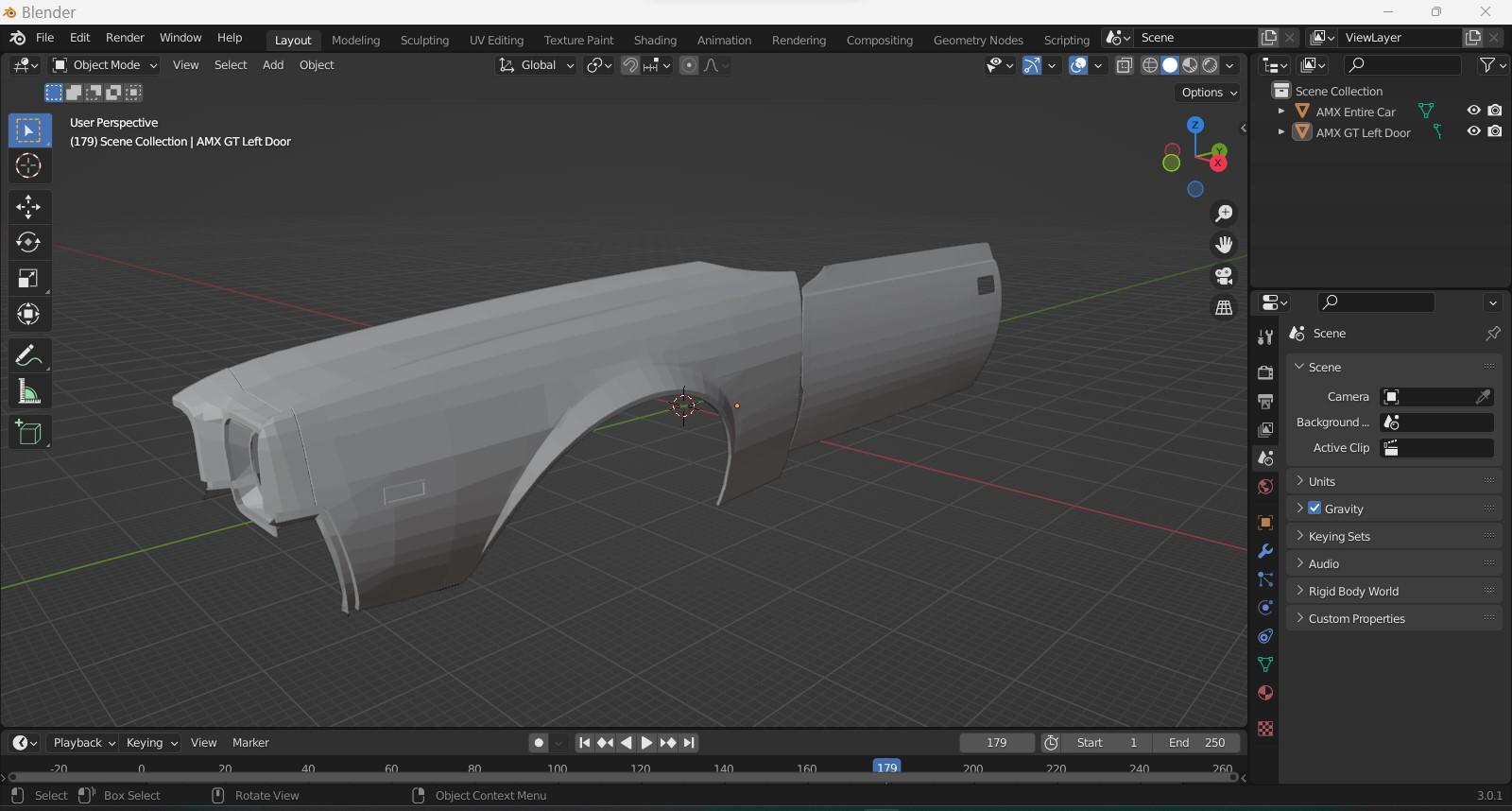Open the Playback dropdown in timeline

pos(83,743)
